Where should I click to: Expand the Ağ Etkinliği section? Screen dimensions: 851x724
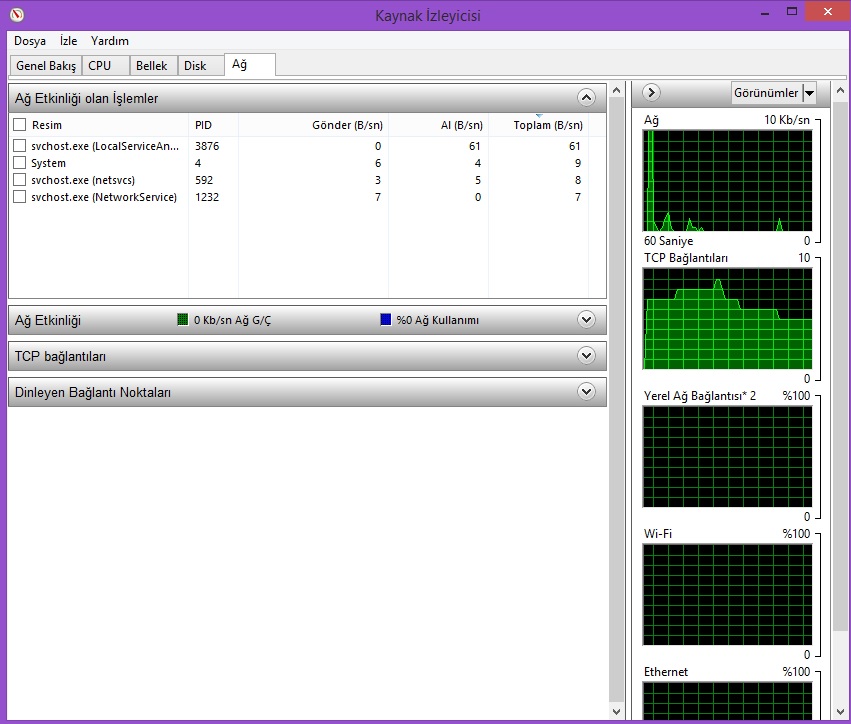(586, 320)
